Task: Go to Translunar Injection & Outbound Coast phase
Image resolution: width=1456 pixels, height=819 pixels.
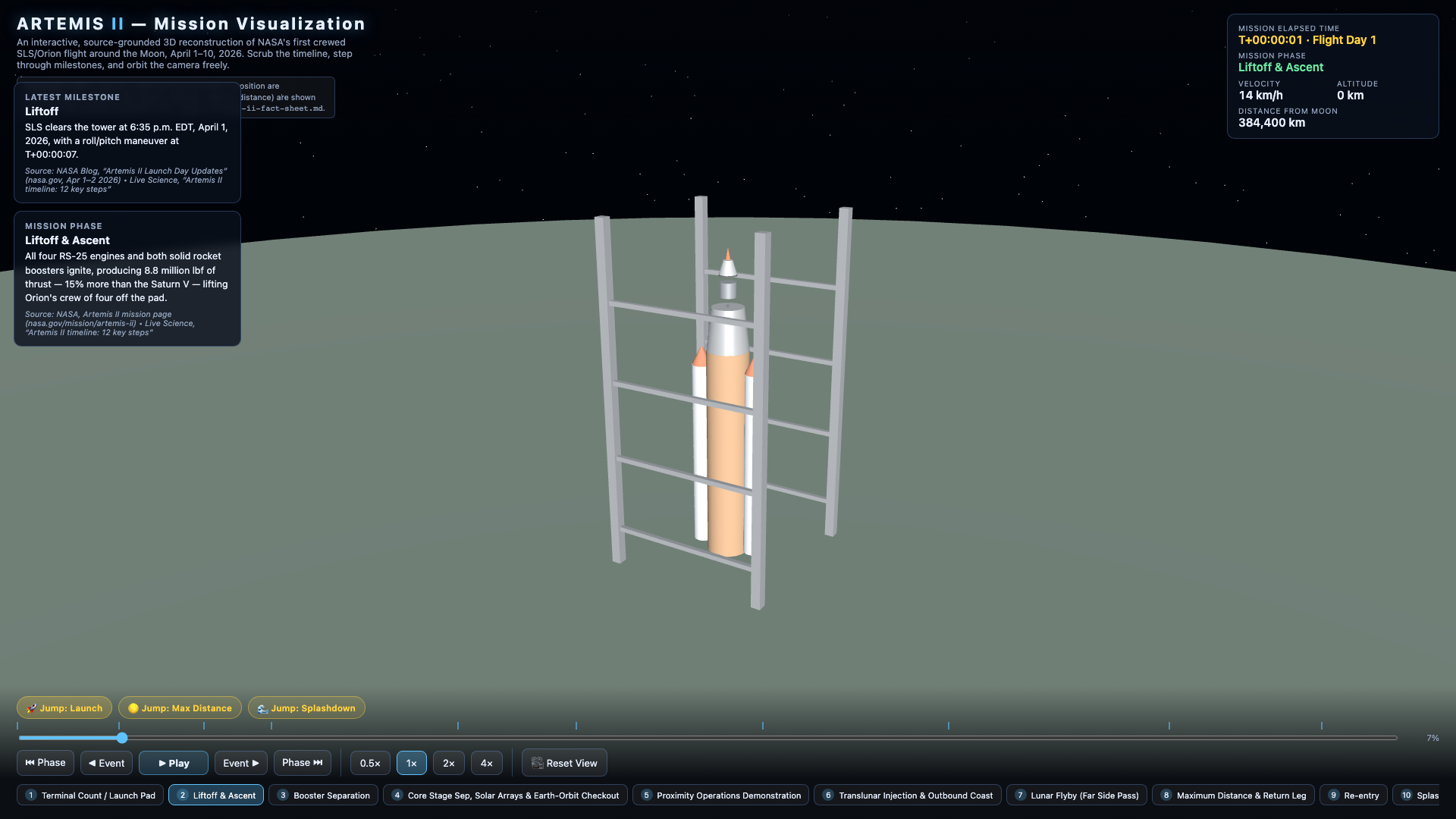Action: [908, 795]
